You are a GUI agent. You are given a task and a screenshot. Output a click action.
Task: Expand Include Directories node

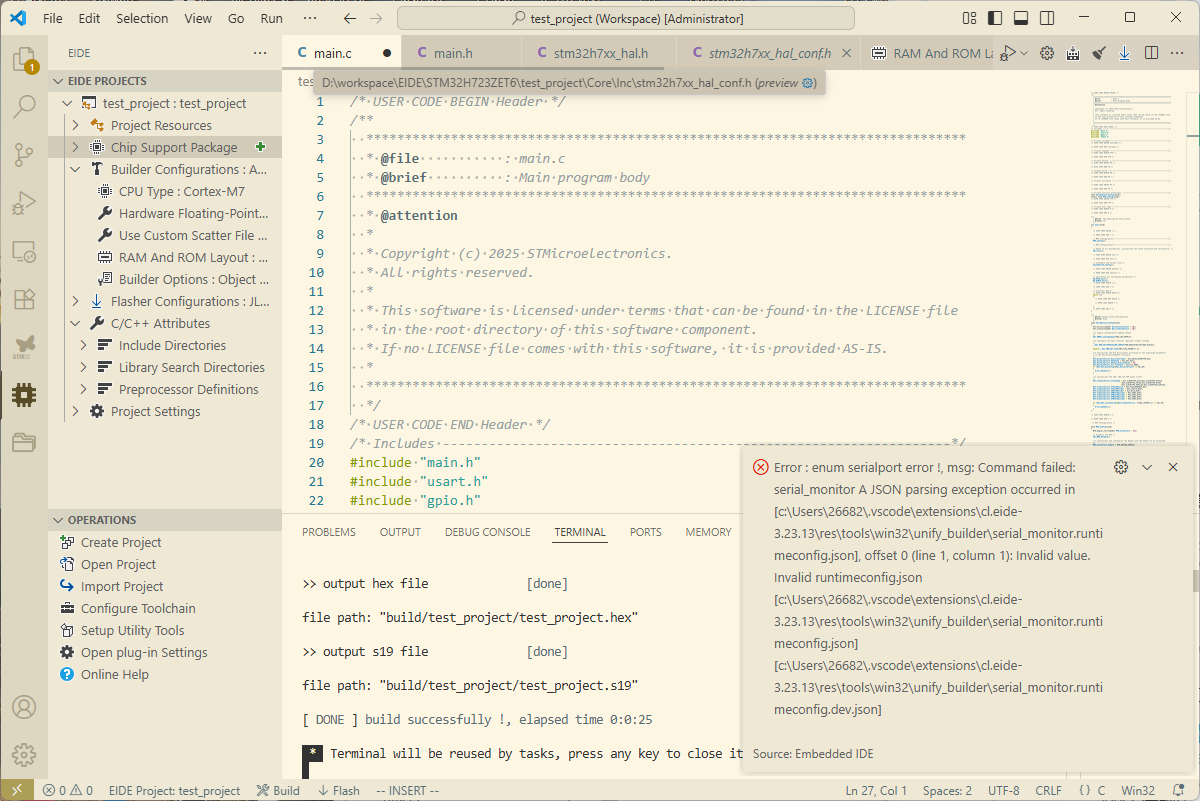83,345
